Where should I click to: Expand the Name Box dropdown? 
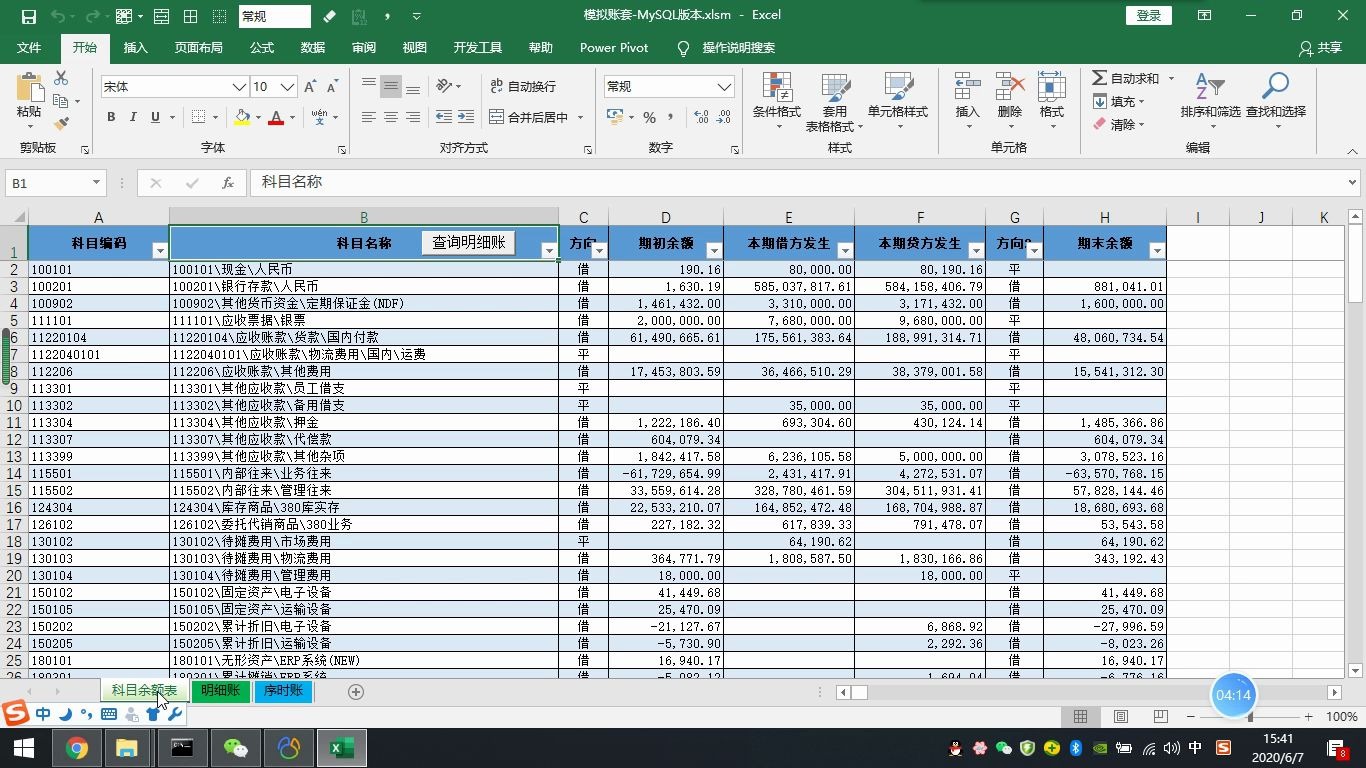[96, 183]
